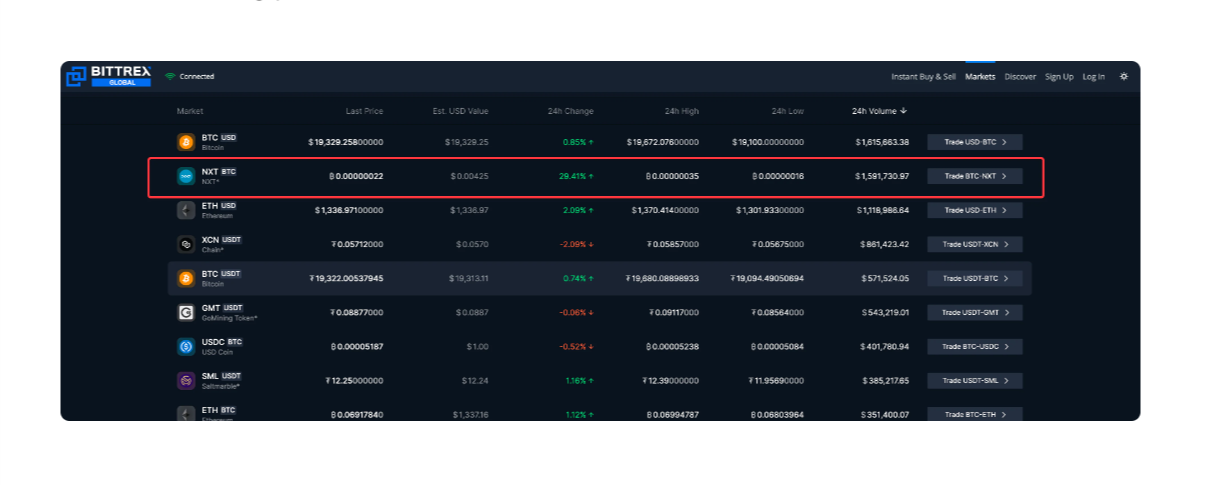Select the USDC BTC market name
1213x485 pixels.
coord(222,342)
